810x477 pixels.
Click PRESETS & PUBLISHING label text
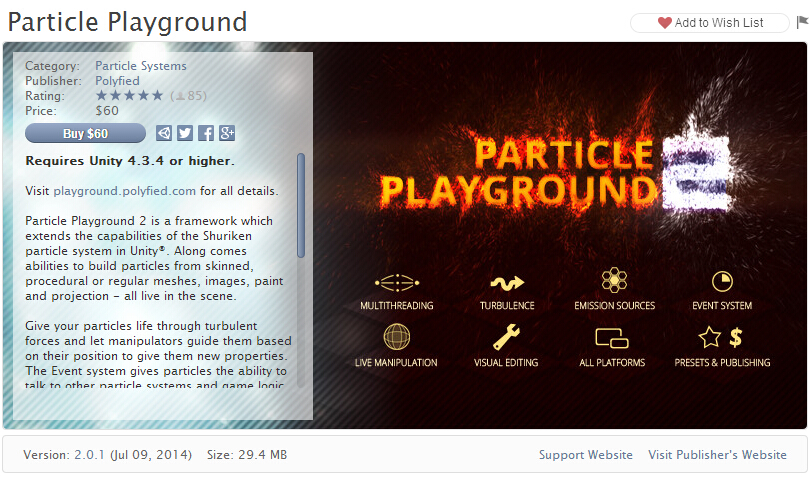[722, 362]
